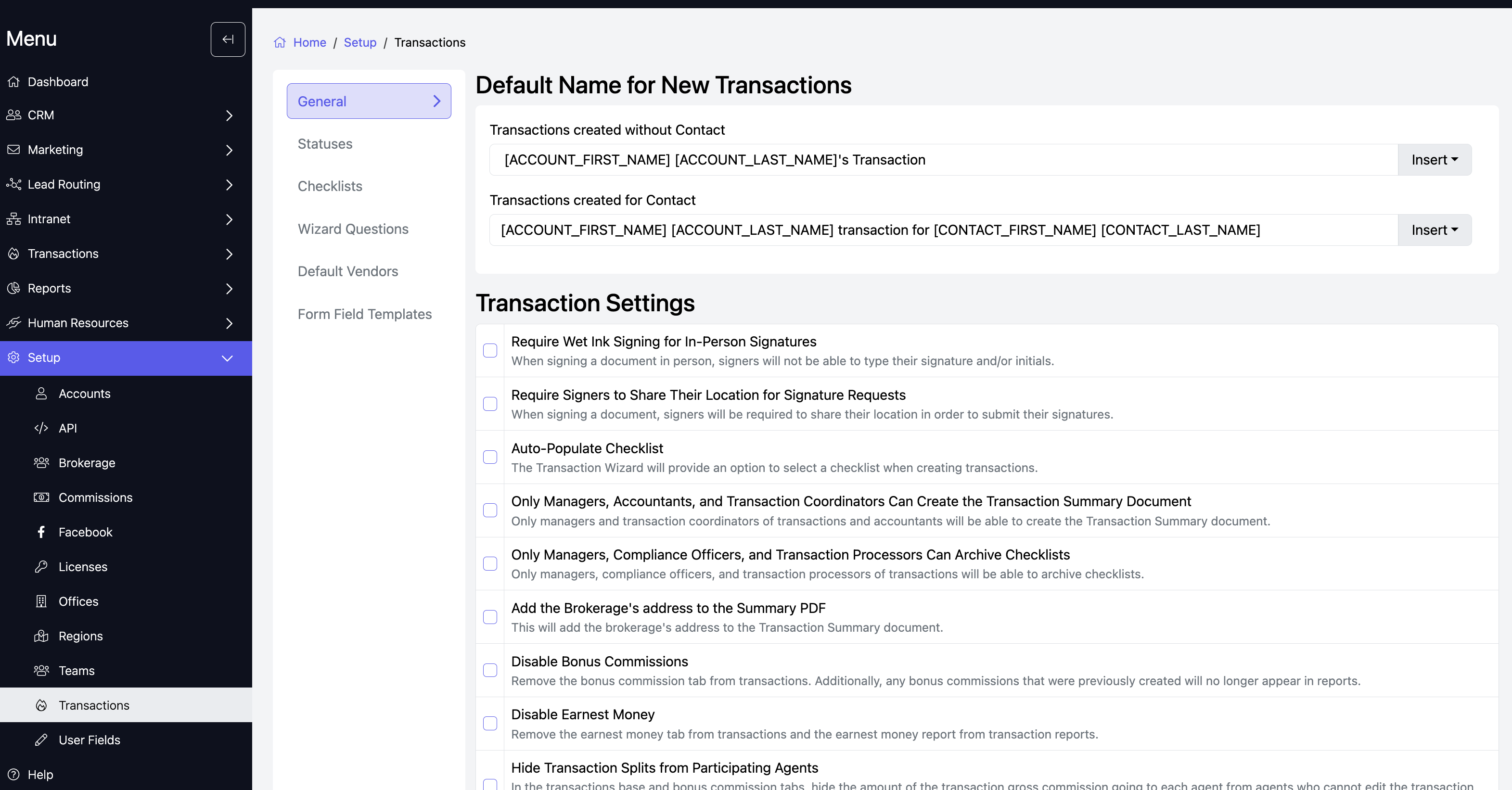Check the Disable Bonus Commissions box
Viewport: 1512px width, 790px height.
490,670
